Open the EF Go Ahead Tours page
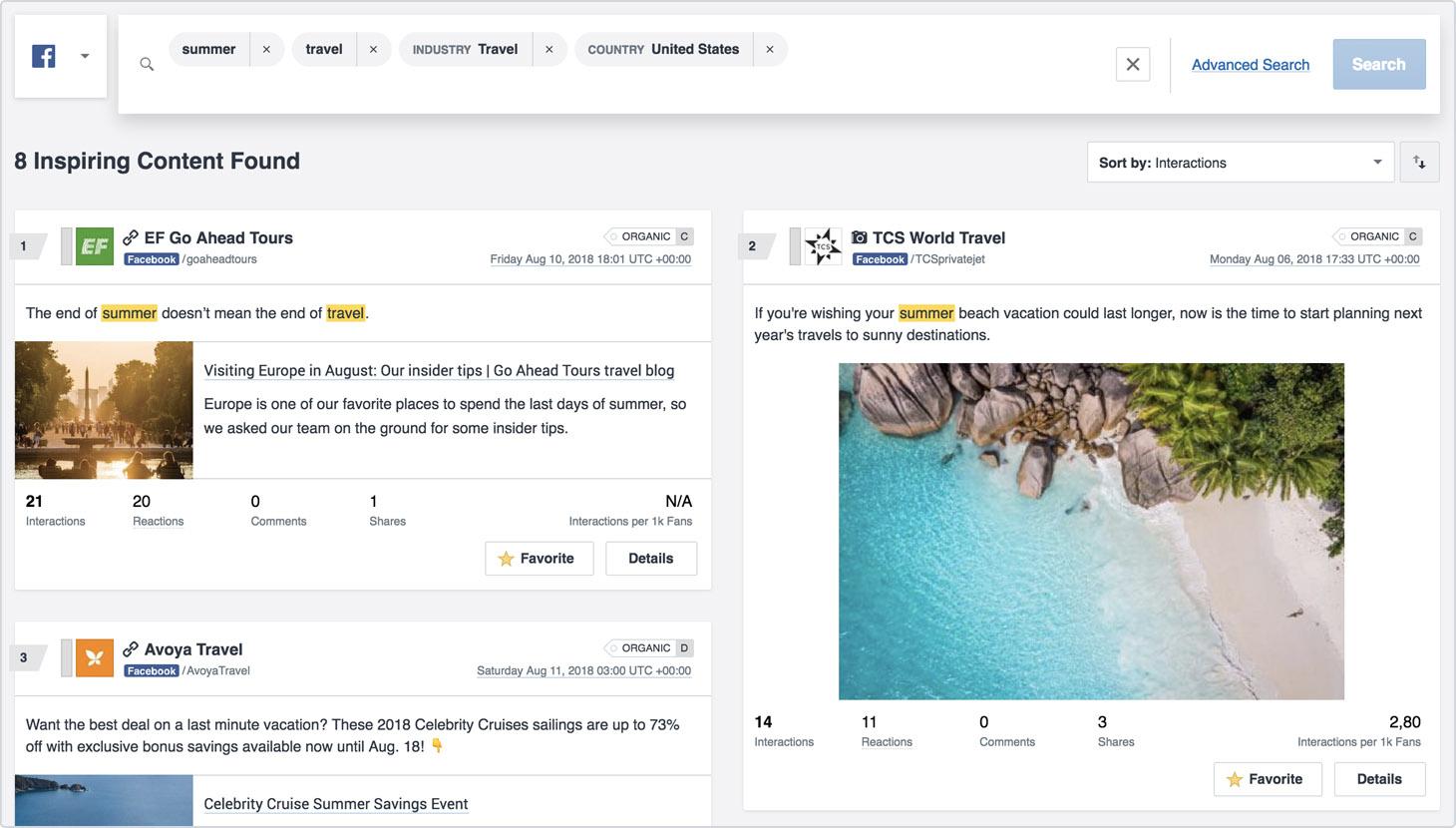The height and width of the screenshot is (828, 1456). [x=218, y=237]
